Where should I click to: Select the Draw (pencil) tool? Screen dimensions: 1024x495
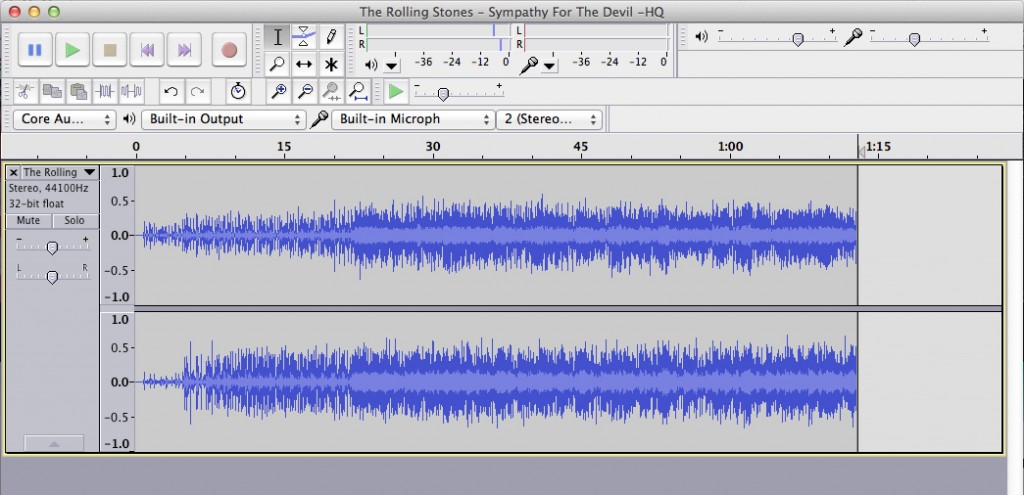pos(331,37)
